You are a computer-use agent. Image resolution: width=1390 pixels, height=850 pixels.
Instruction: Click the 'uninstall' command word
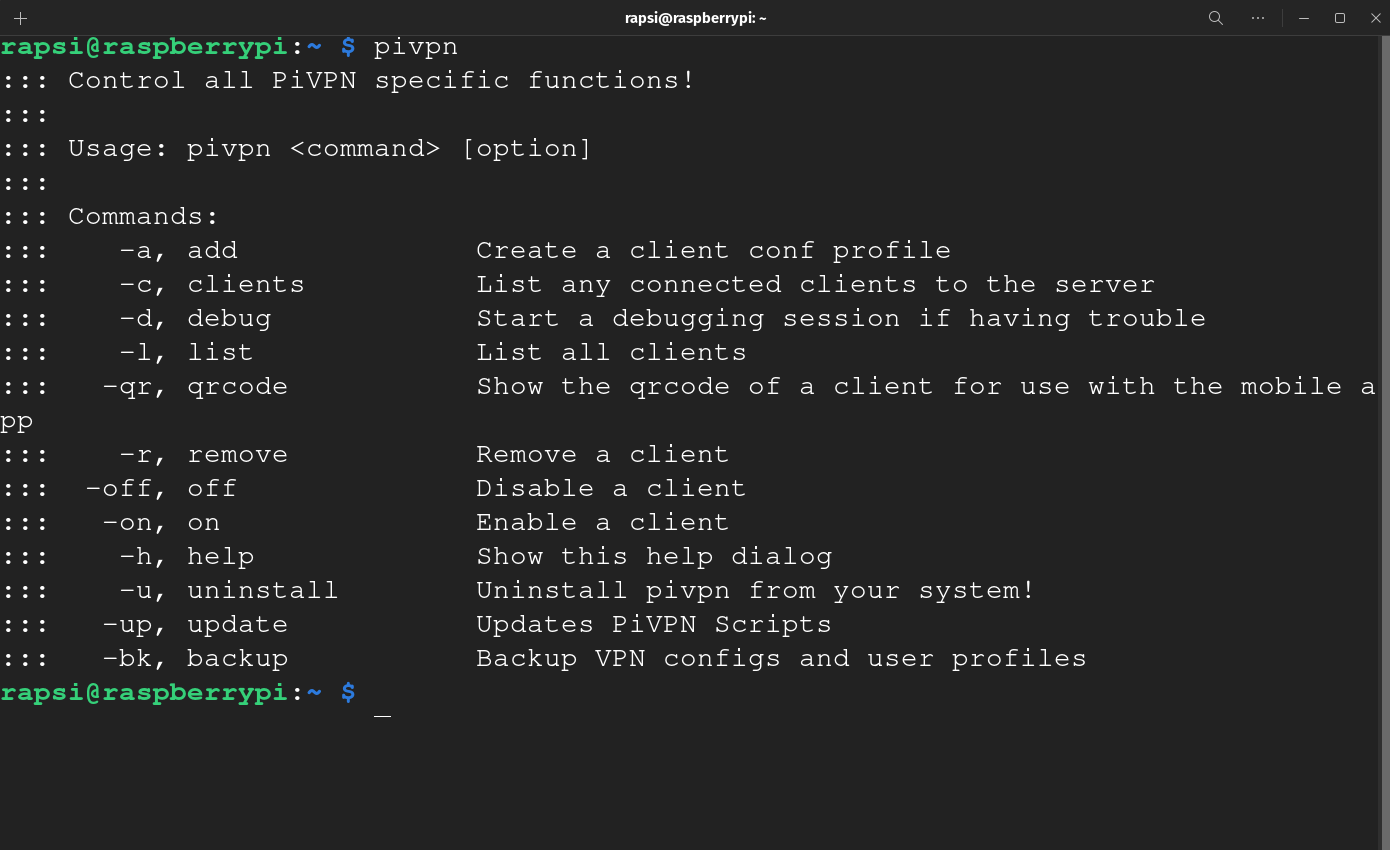(263, 590)
